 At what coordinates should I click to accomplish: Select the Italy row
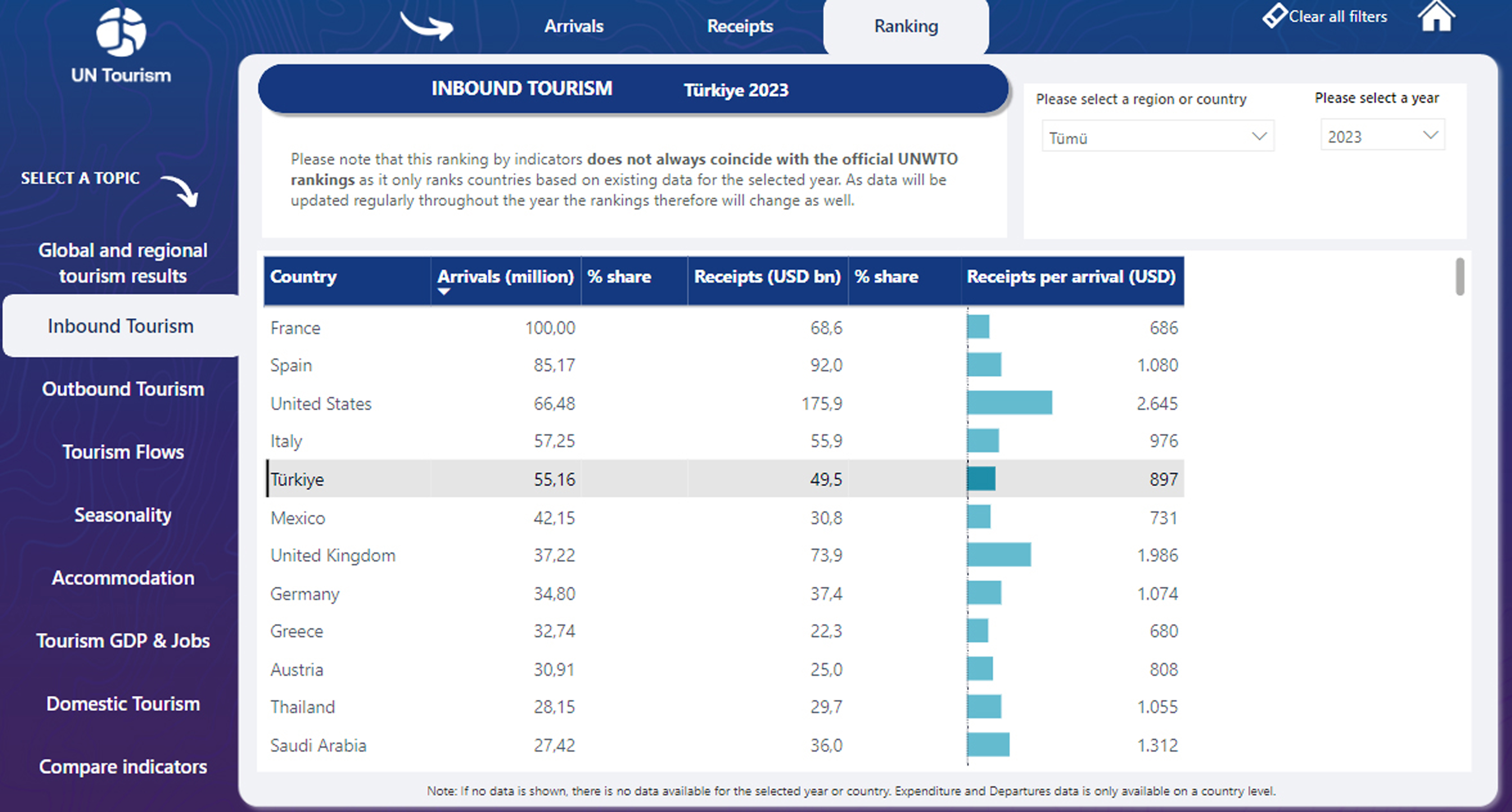724,440
